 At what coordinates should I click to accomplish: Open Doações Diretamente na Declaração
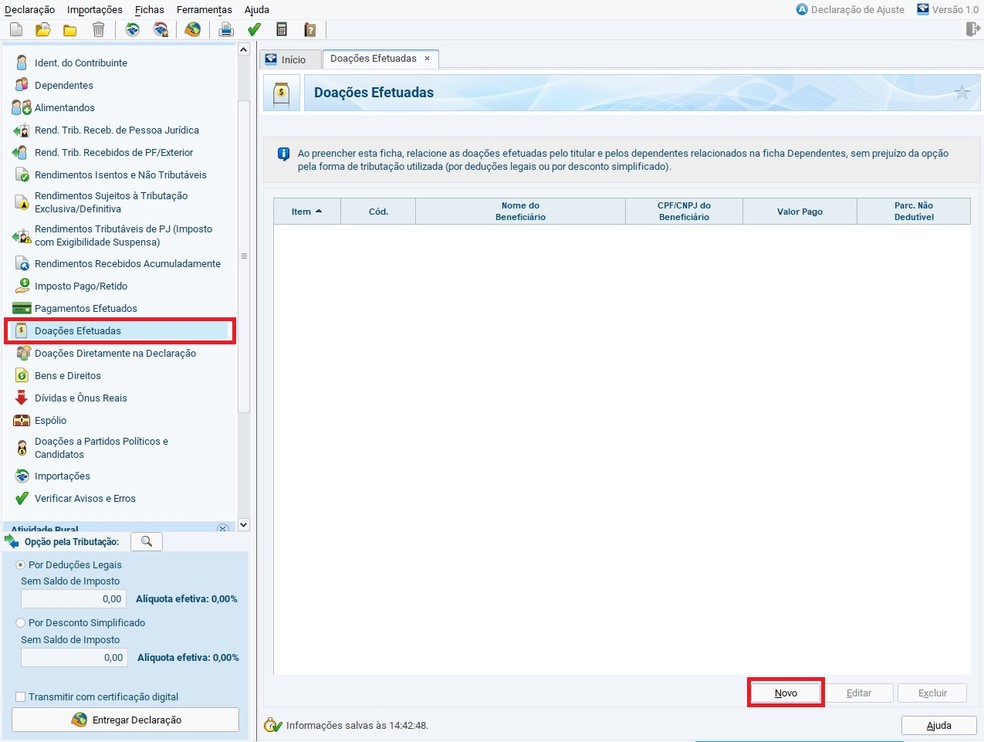coord(115,353)
